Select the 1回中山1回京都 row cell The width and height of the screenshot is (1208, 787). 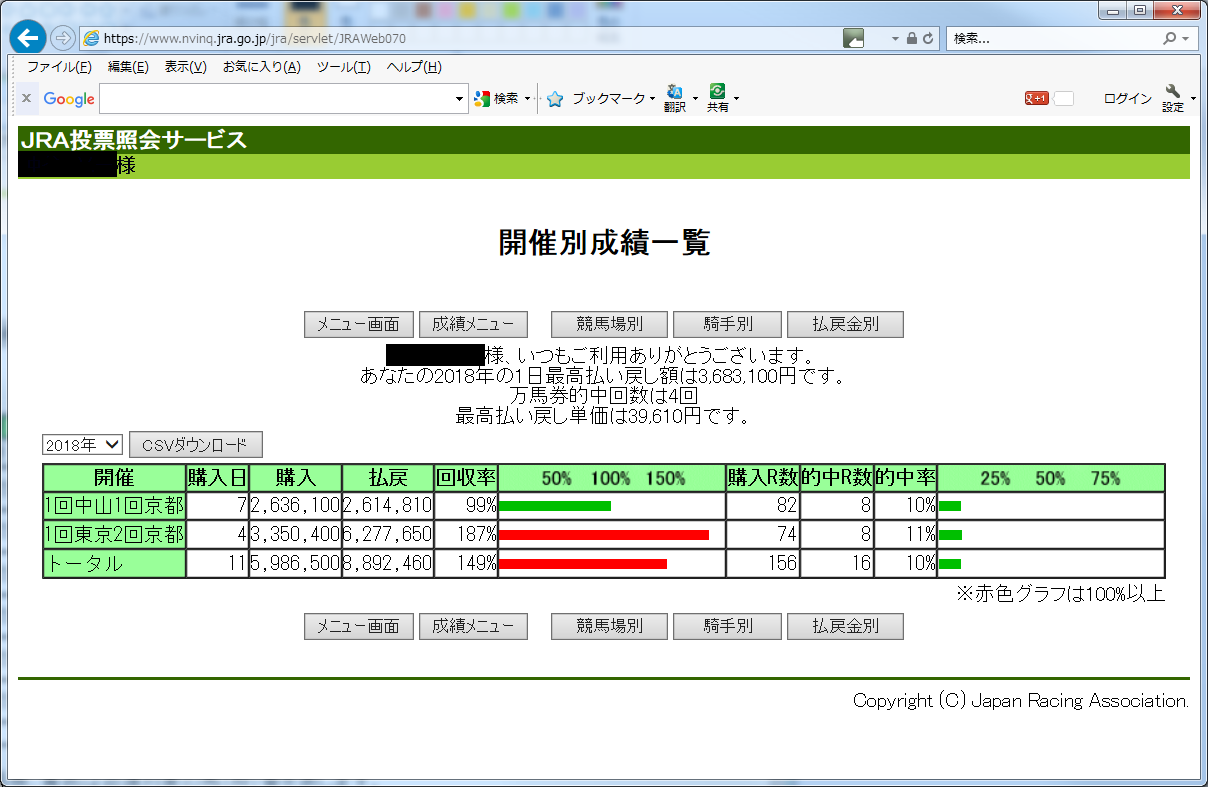(x=114, y=506)
